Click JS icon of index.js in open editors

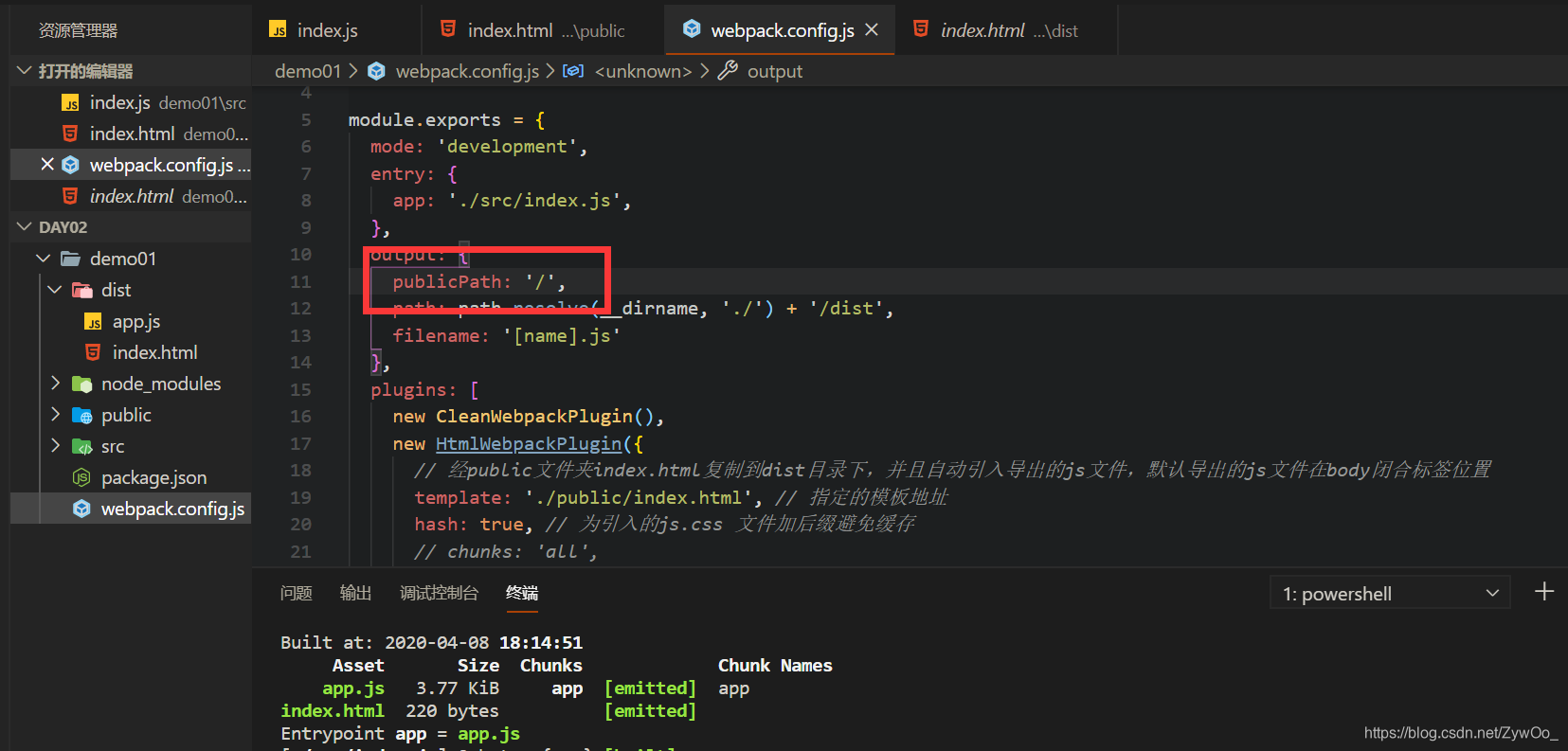[x=70, y=103]
